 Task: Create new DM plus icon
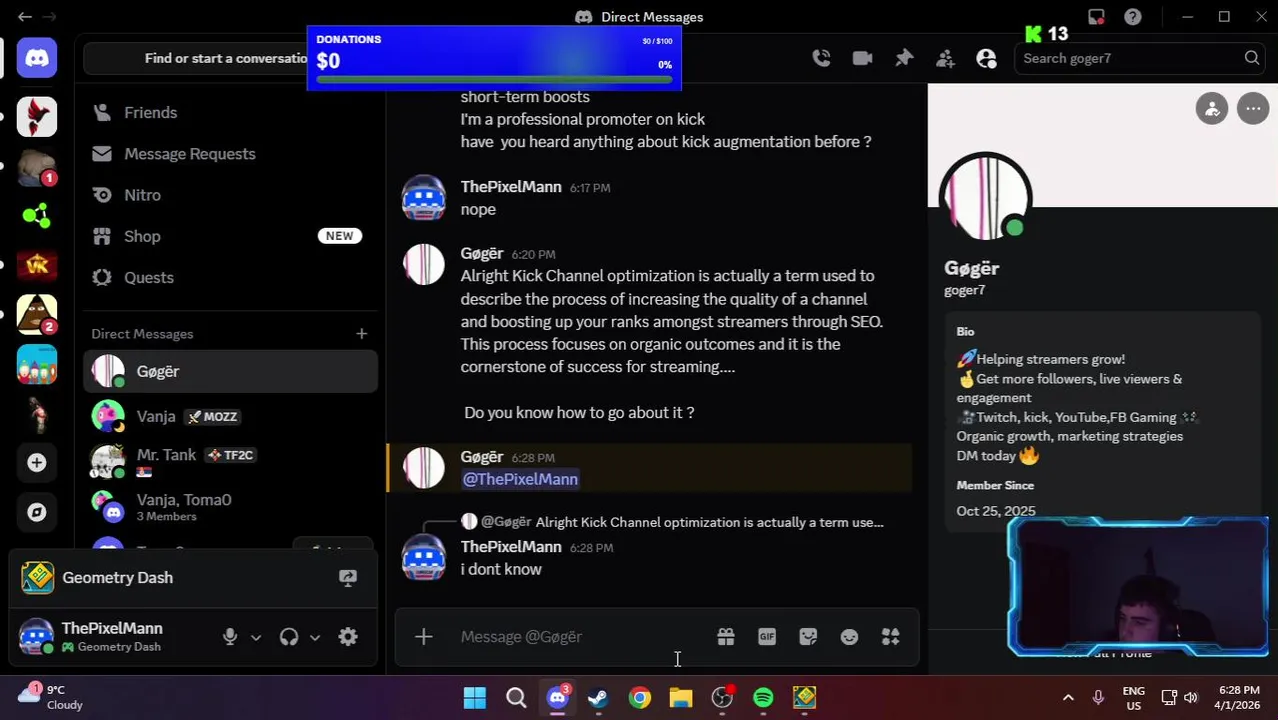pos(361,334)
